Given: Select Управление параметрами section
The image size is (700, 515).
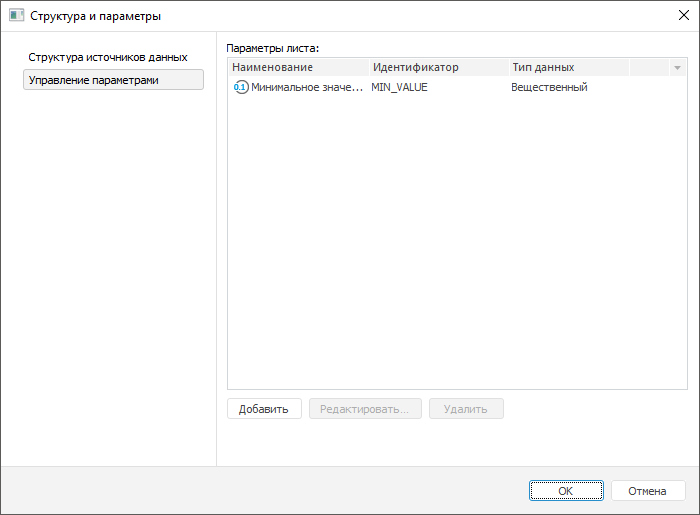Looking at the screenshot, I should coord(113,80).
